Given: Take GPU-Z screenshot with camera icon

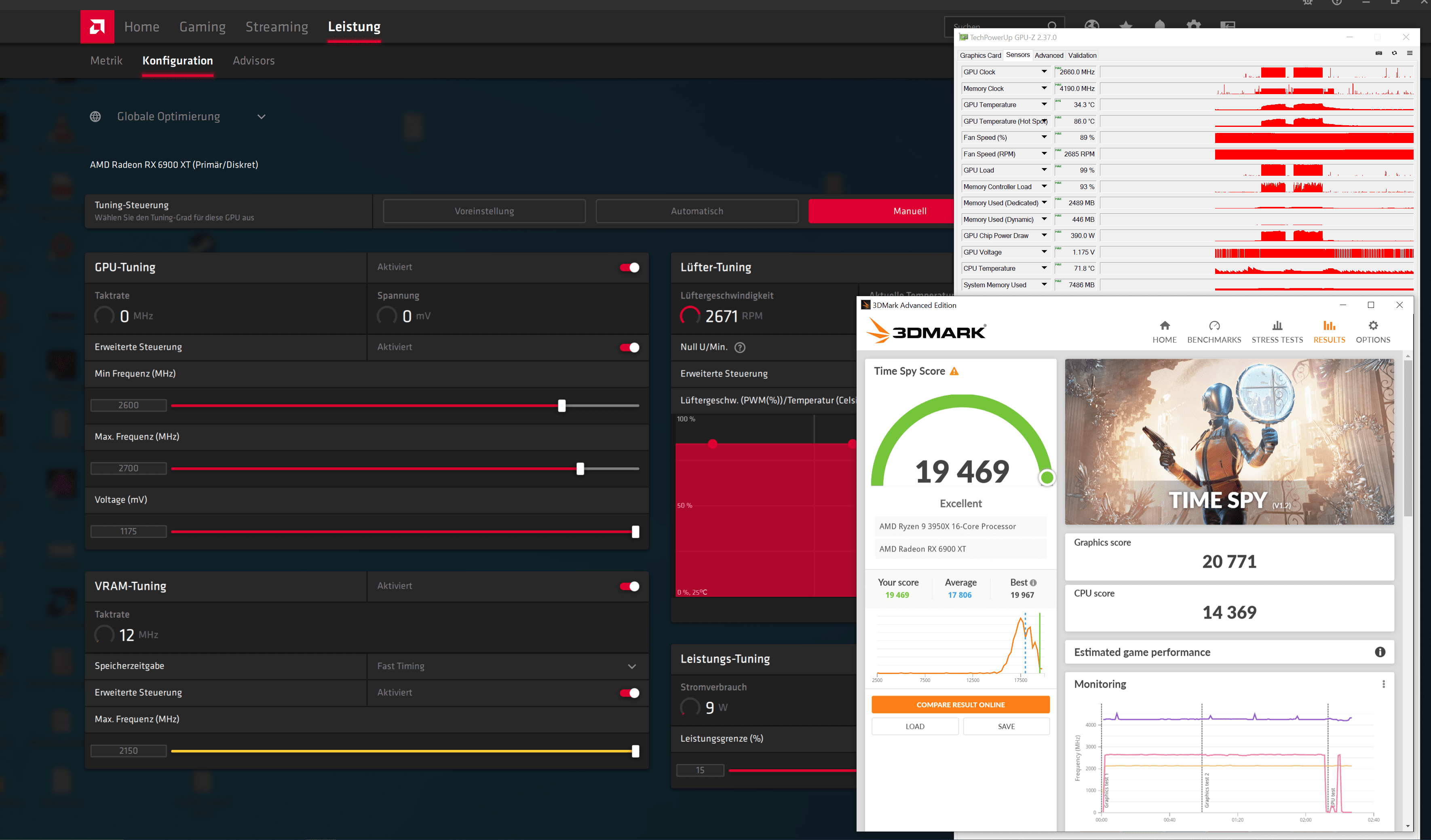Looking at the screenshot, I should (1379, 53).
